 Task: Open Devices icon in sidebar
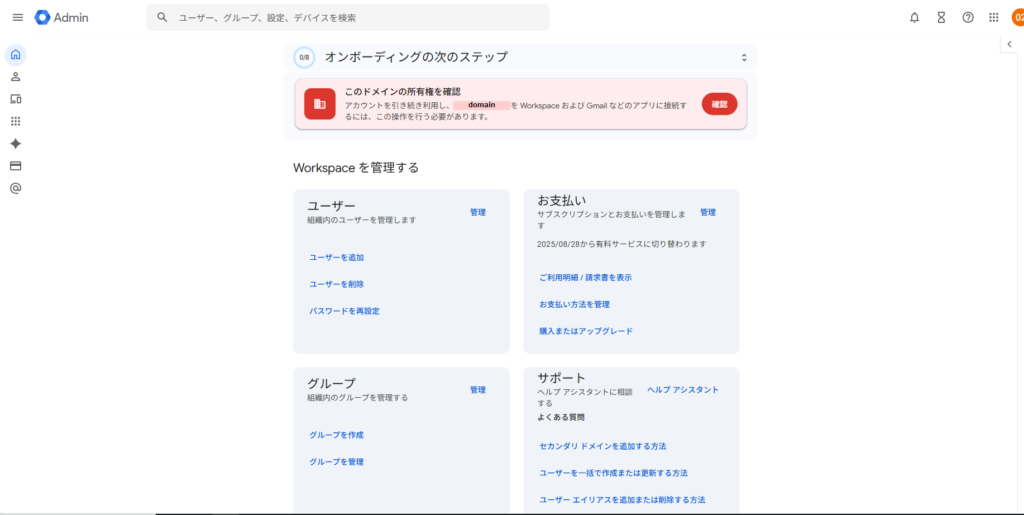point(15,99)
